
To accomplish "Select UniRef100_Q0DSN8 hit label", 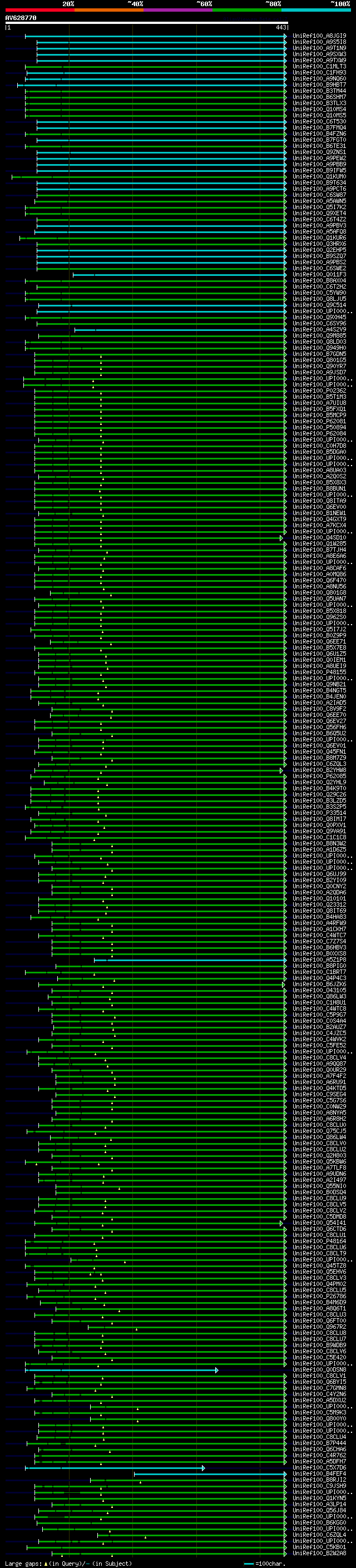I will tap(319, 1369).
